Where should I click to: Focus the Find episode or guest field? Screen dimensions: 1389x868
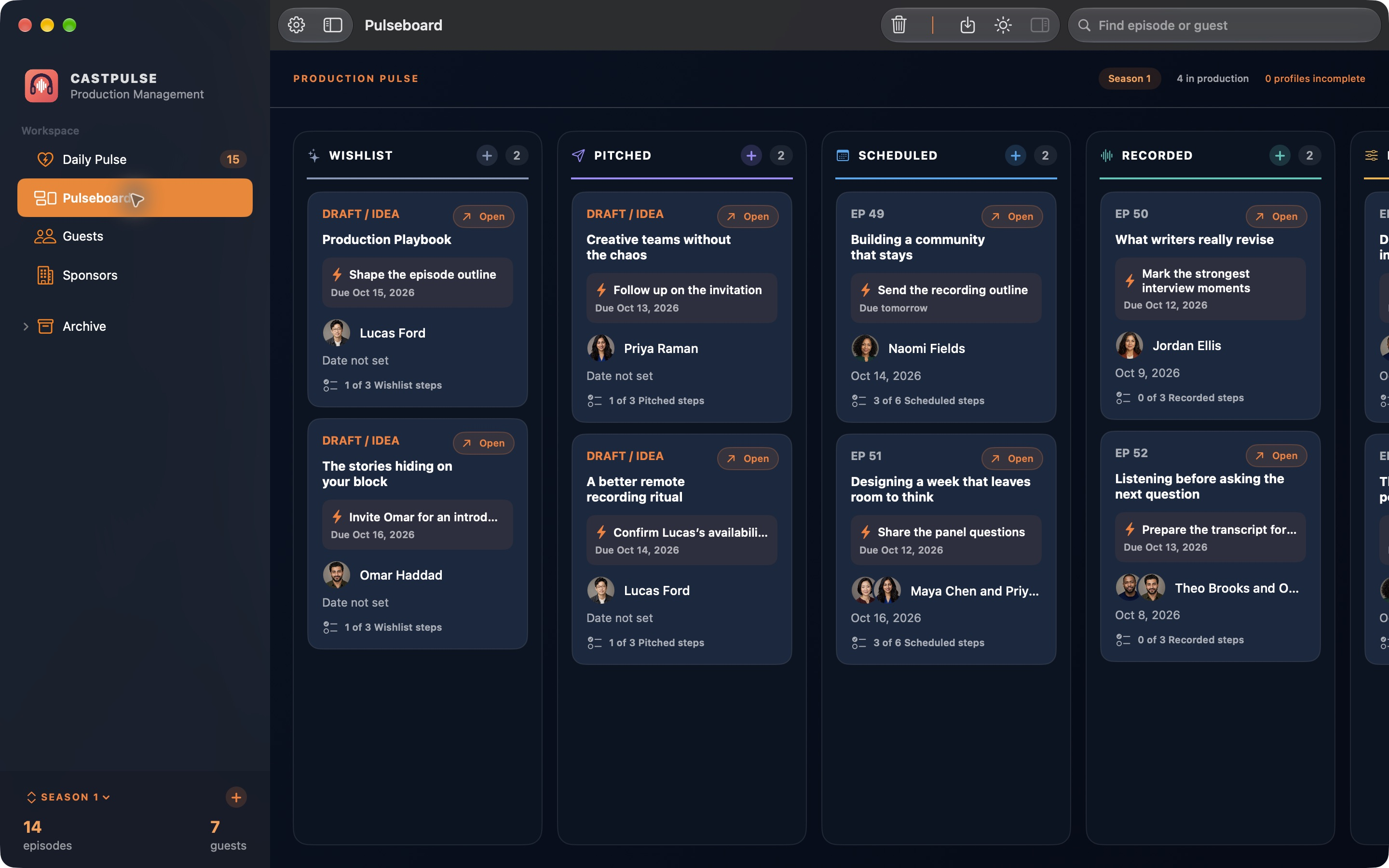click(1224, 25)
